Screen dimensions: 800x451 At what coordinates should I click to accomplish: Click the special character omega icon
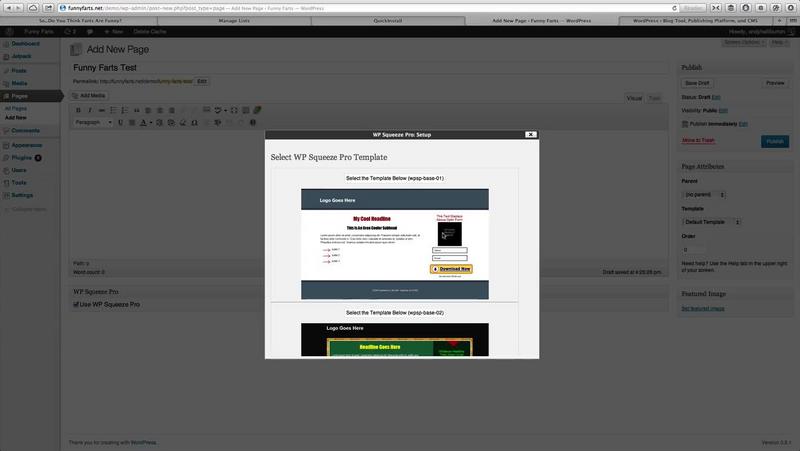click(194, 122)
